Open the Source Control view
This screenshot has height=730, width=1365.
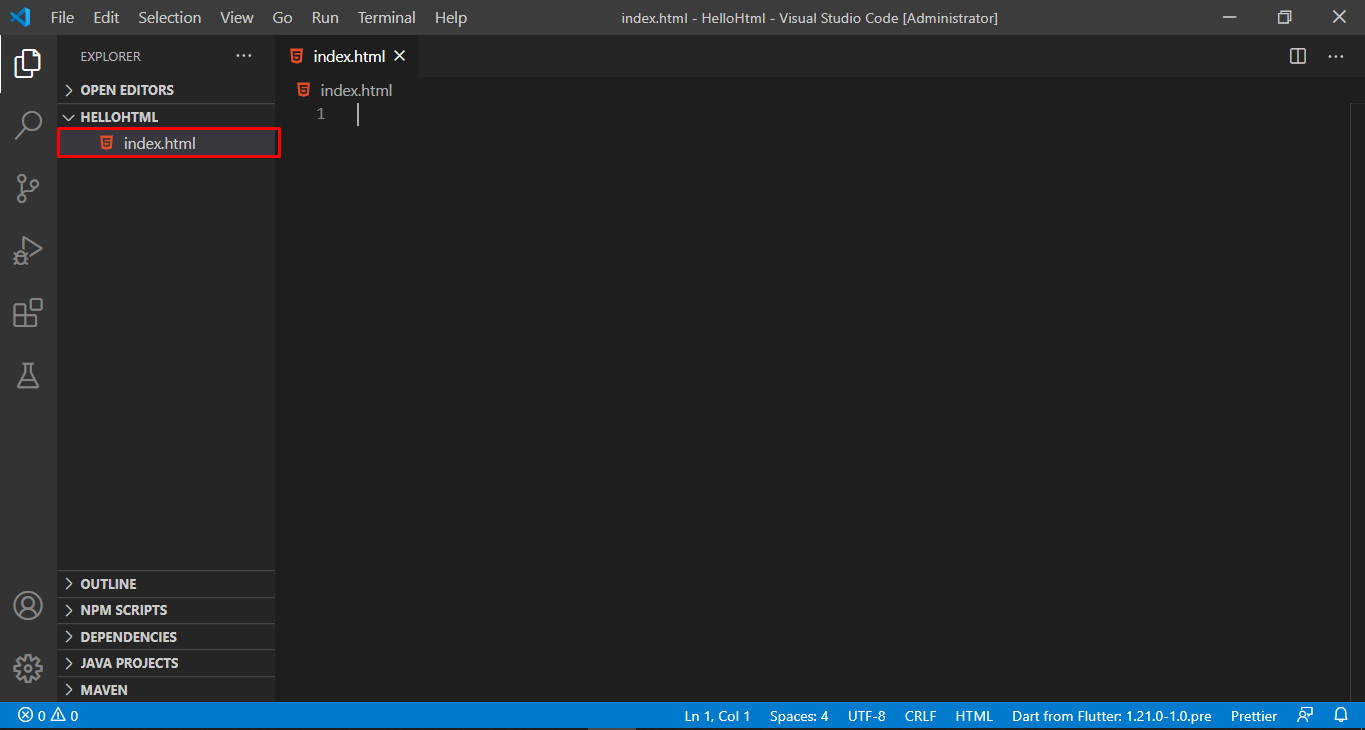[x=28, y=188]
